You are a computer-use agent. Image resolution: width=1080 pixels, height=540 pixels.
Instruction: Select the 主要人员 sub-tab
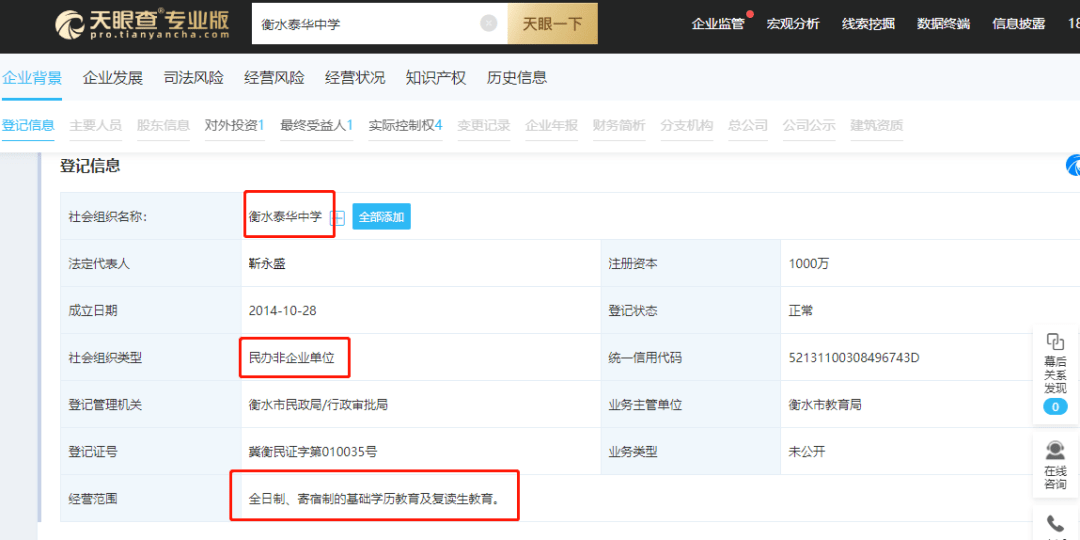pyautogui.click(x=96, y=125)
